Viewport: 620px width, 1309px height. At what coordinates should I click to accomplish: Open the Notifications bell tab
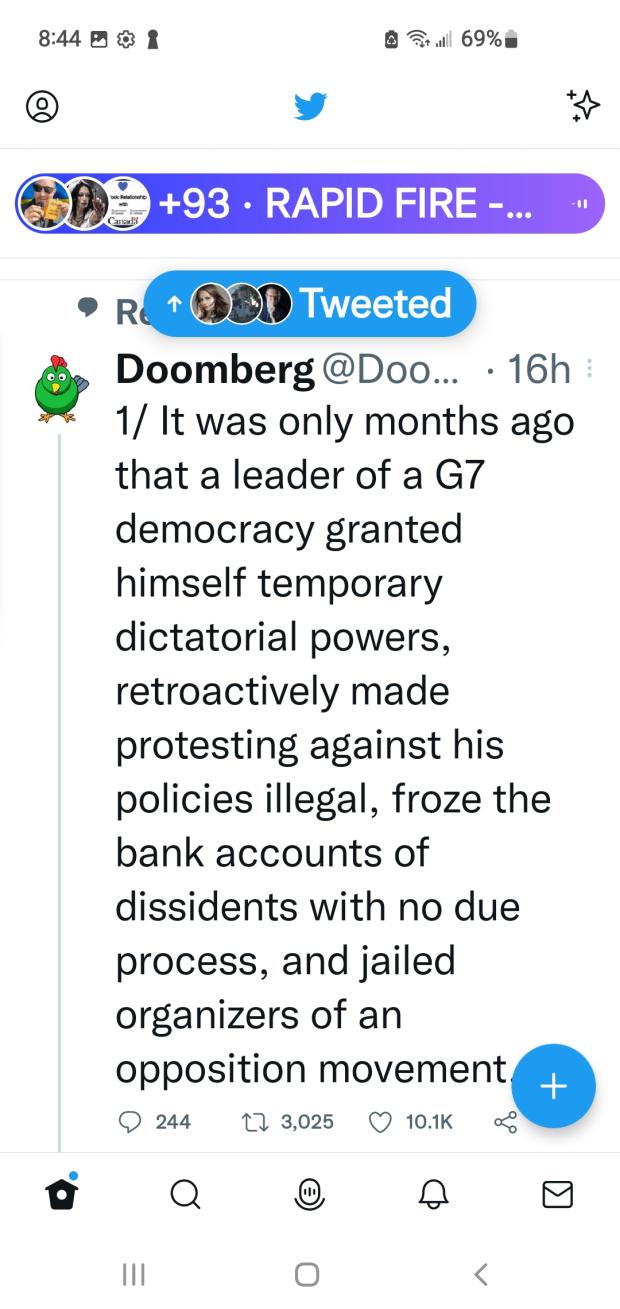click(433, 1193)
